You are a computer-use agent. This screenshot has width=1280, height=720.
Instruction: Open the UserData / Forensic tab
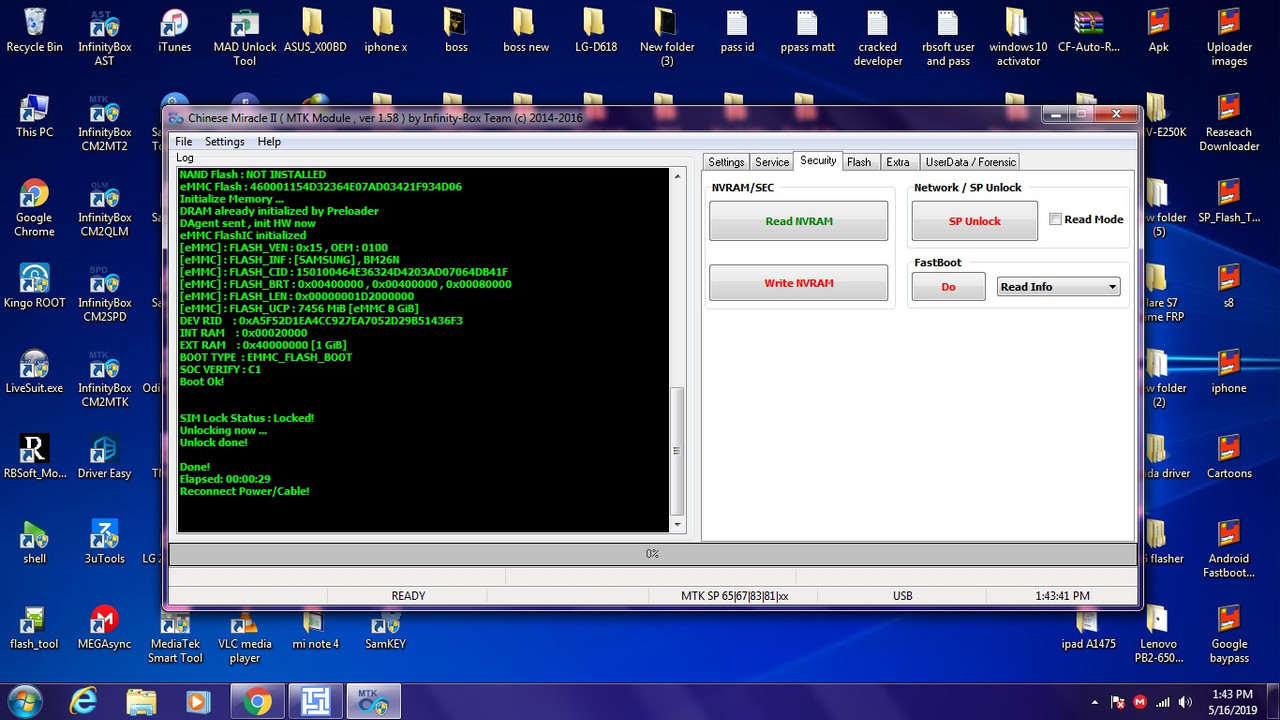(970, 162)
